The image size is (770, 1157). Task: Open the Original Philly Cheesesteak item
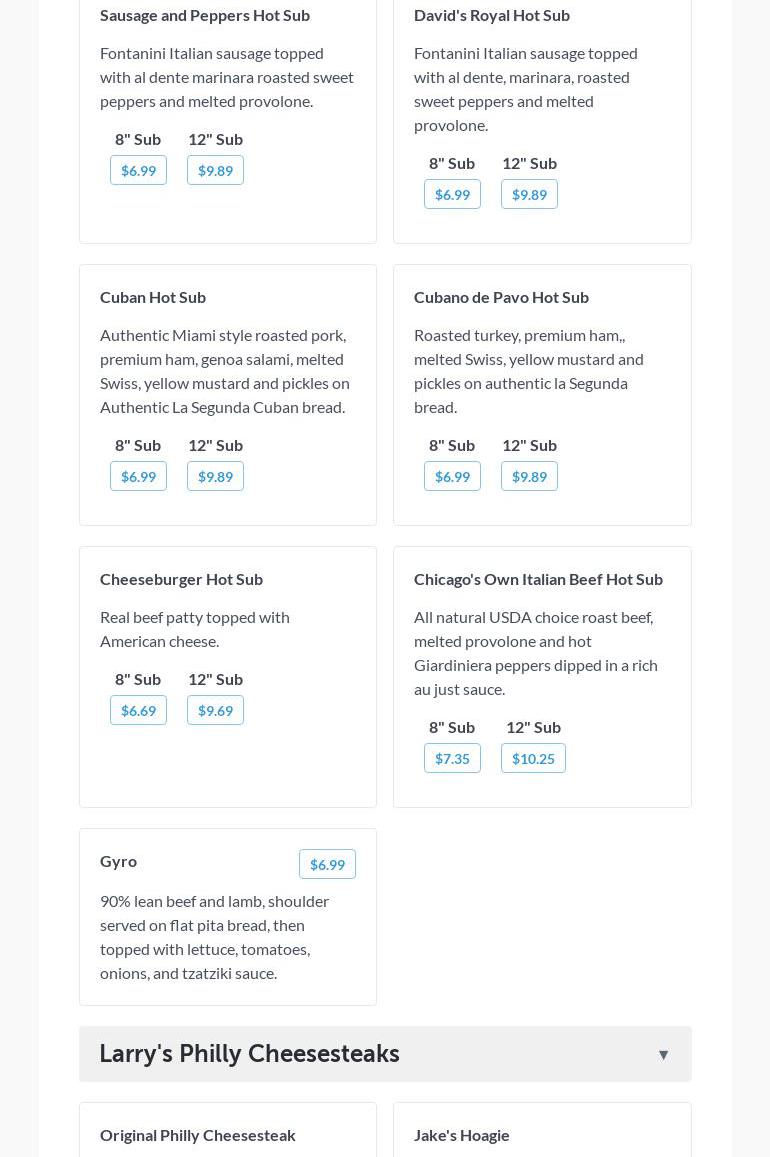pyautogui.click(x=198, y=1135)
